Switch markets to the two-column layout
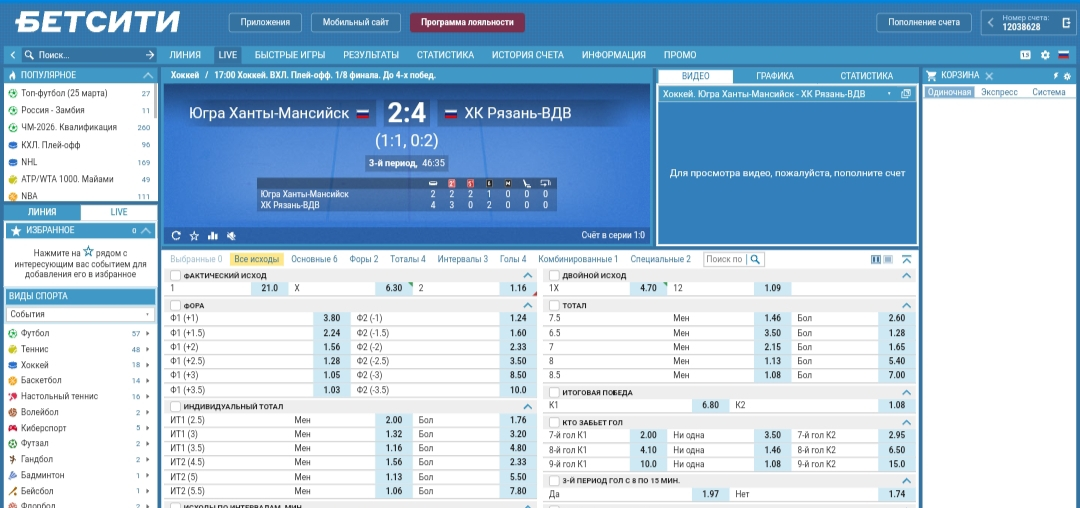The width and height of the screenshot is (1080, 508). point(876,259)
